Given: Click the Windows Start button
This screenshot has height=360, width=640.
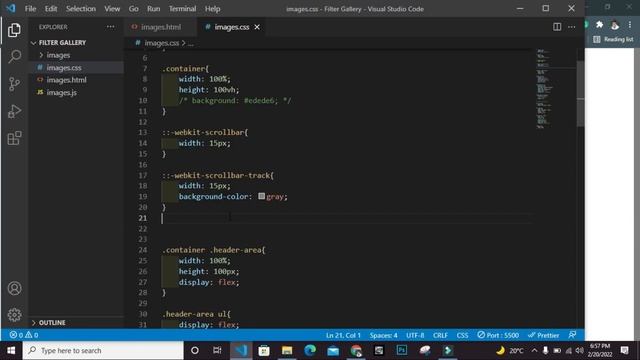Looking at the screenshot, I should [x=11, y=350].
